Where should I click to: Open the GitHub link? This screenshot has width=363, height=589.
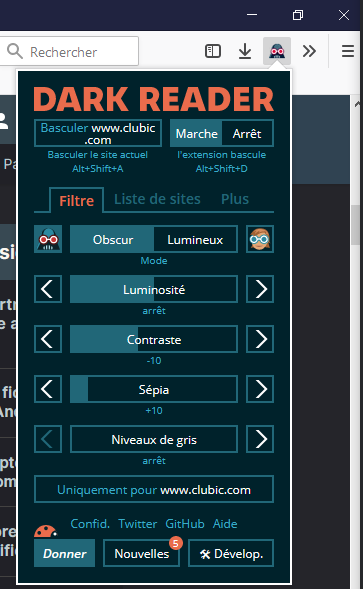coord(185,524)
